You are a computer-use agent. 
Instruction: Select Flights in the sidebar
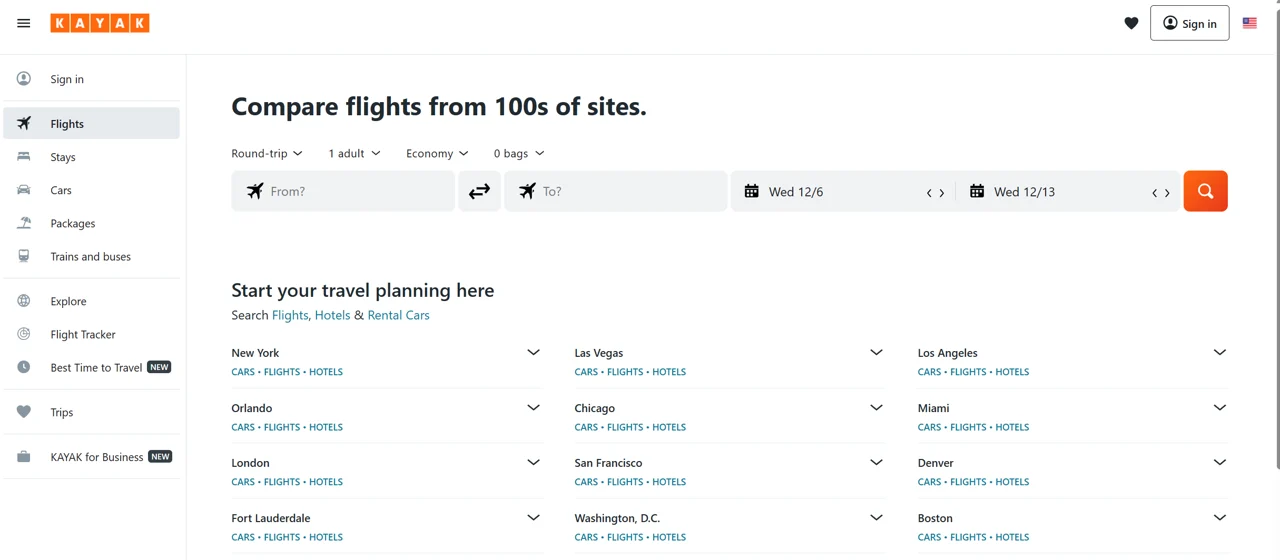point(91,123)
